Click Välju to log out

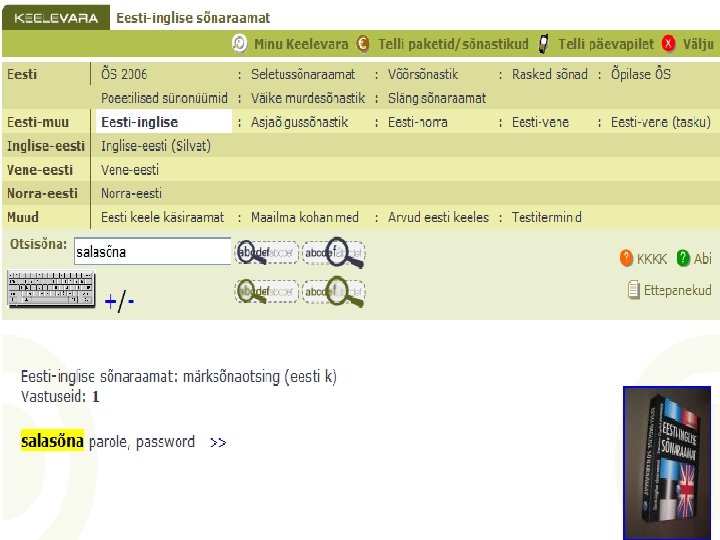[698, 44]
